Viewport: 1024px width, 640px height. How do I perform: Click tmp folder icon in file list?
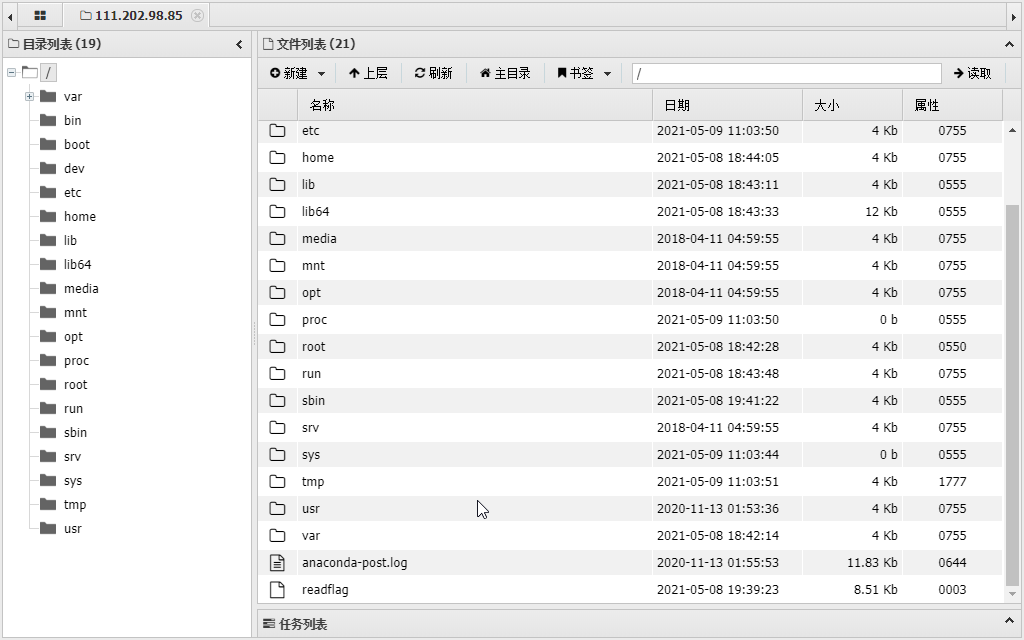click(x=278, y=482)
